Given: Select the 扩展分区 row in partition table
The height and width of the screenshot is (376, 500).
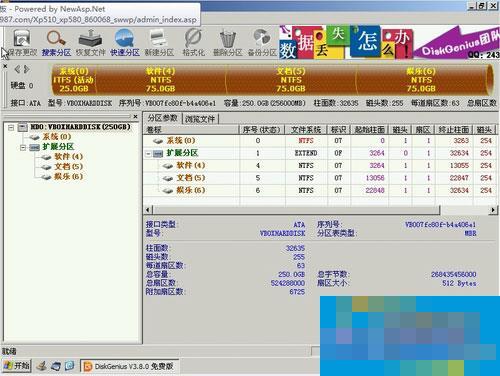Looking at the screenshot, I should click(320, 153).
